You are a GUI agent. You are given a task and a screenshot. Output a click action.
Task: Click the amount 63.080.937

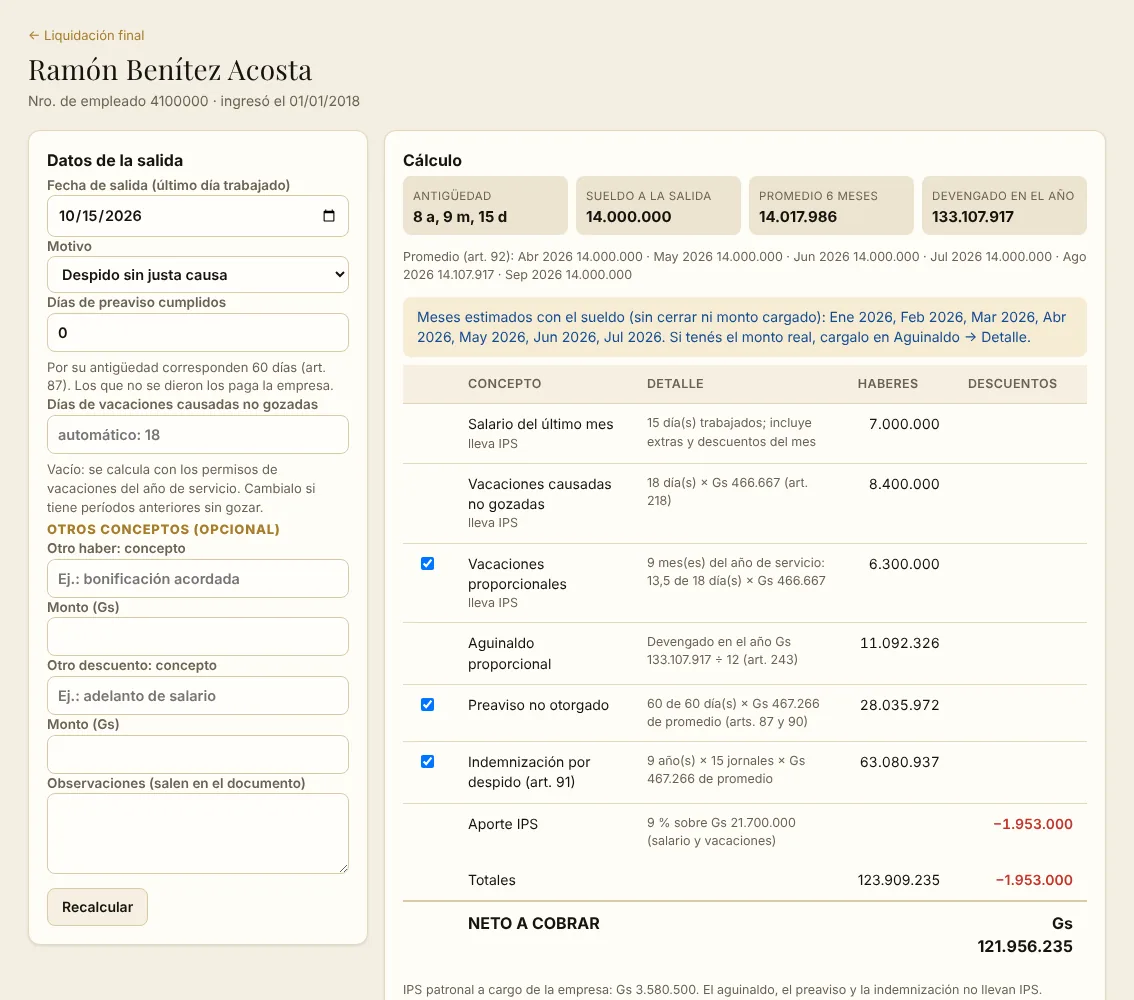point(900,762)
